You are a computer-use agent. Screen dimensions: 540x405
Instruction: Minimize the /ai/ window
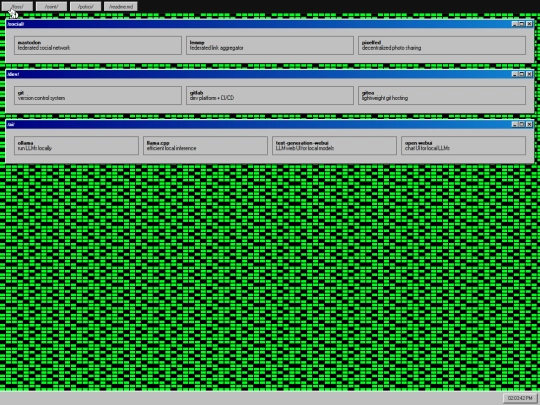pos(515,124)
